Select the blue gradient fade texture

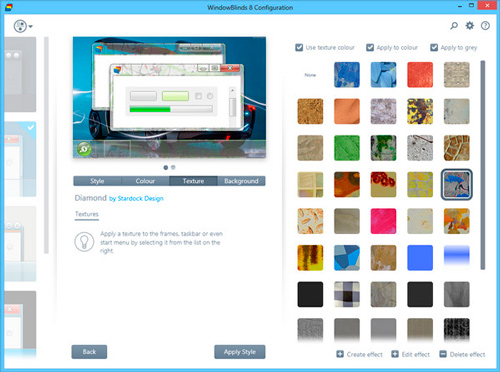coord(457,258)
